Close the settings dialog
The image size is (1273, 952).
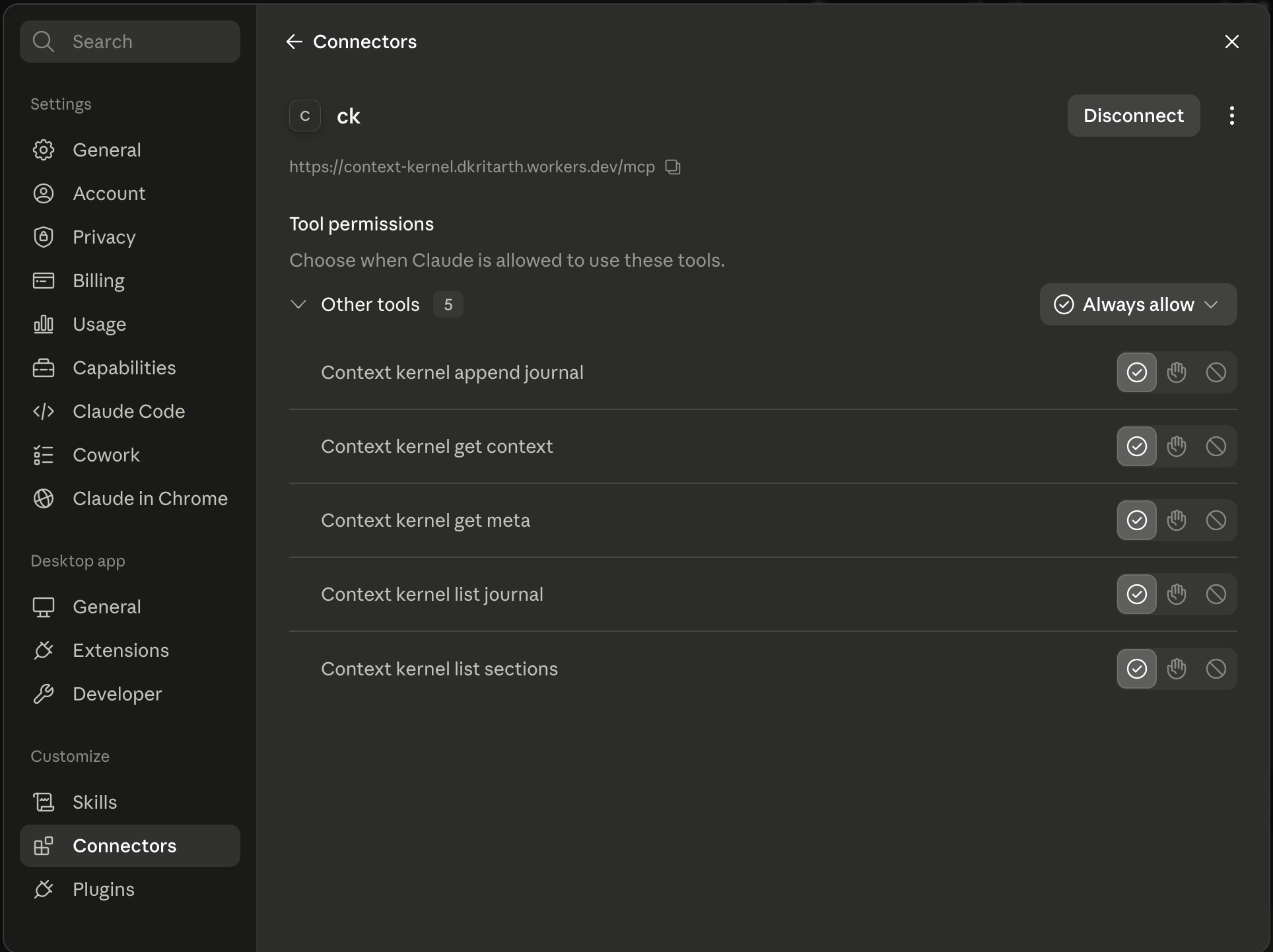click(x=1231, y=42)
